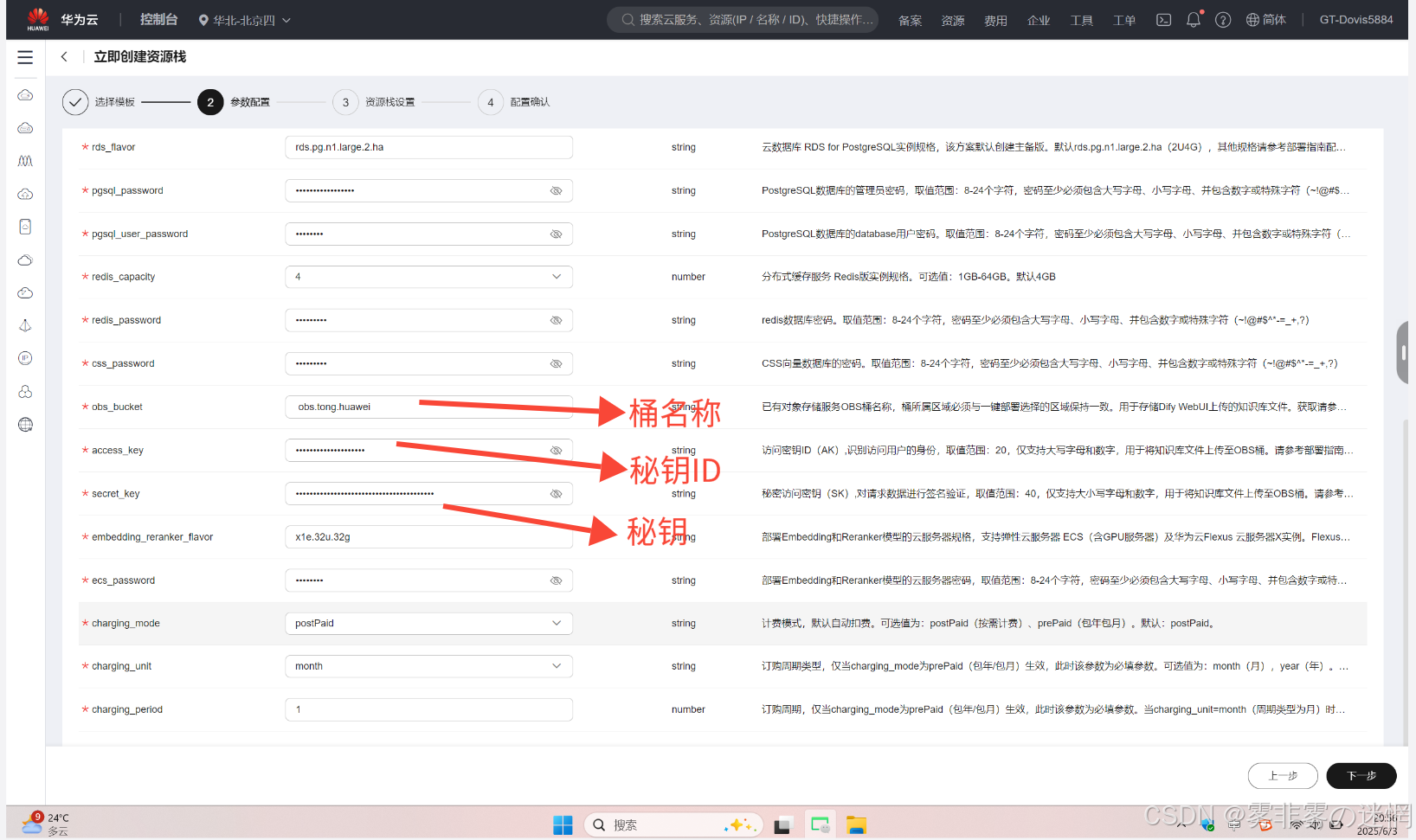Open the 费用 menu in top bar
Image resolution: width=1416 pixels, height=840 pixels.
[x=995, y=21]
